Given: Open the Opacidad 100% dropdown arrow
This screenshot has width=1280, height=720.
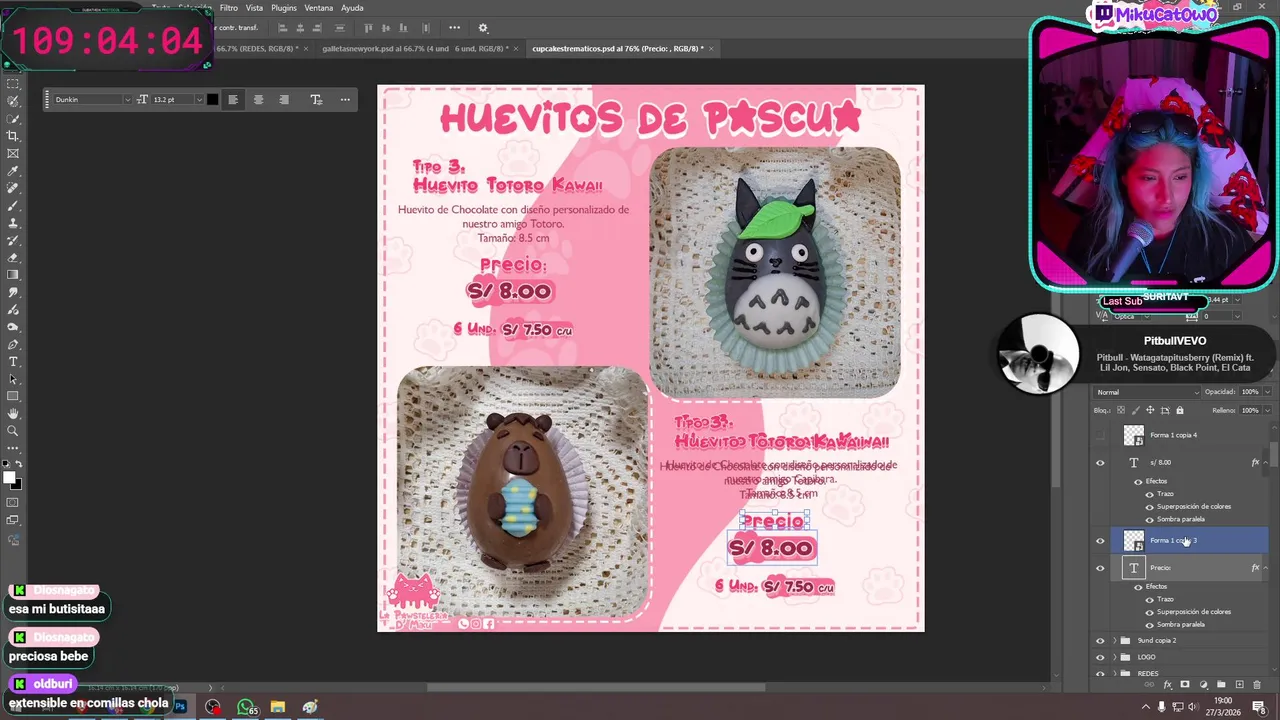Looking at the screenshot, I should (1266, 392).
